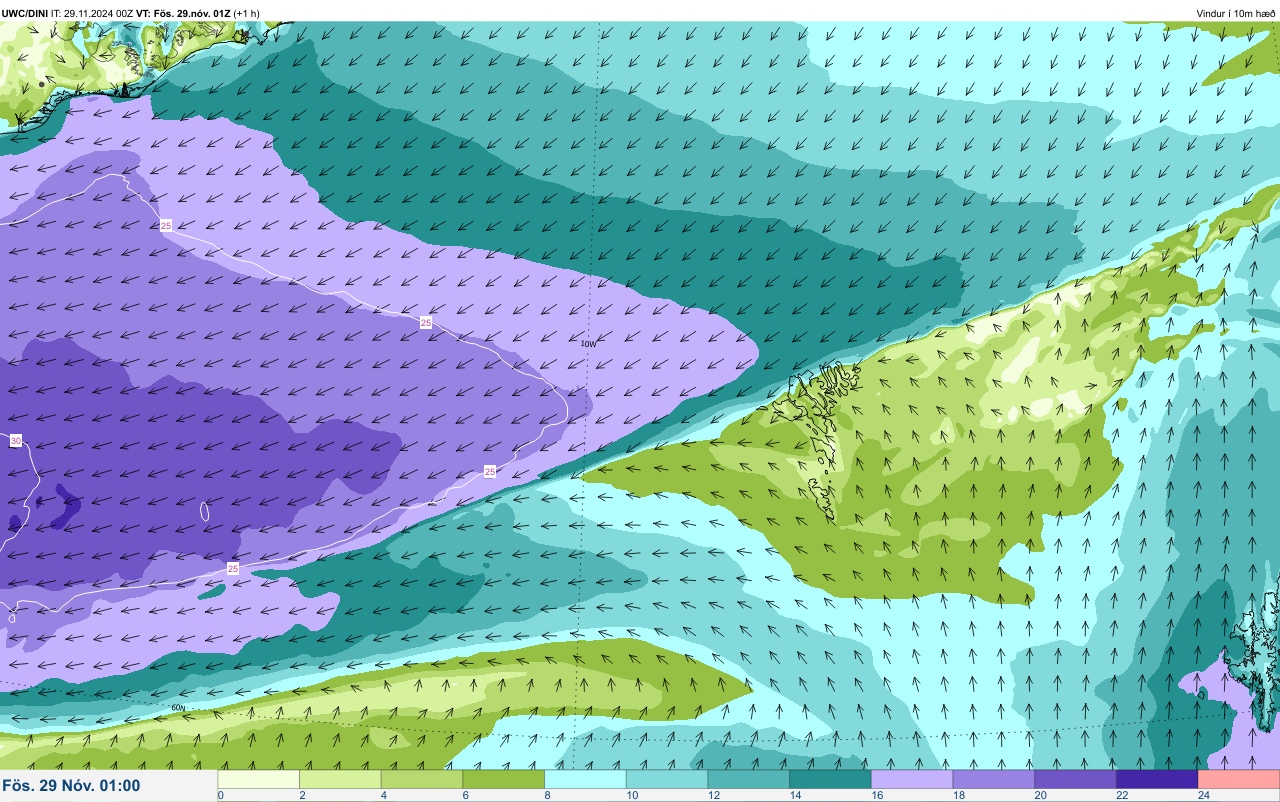This screenshot has height=802, width=1280.
Task: Click the legend scale number '20'
Action: tap(1039, 796)
